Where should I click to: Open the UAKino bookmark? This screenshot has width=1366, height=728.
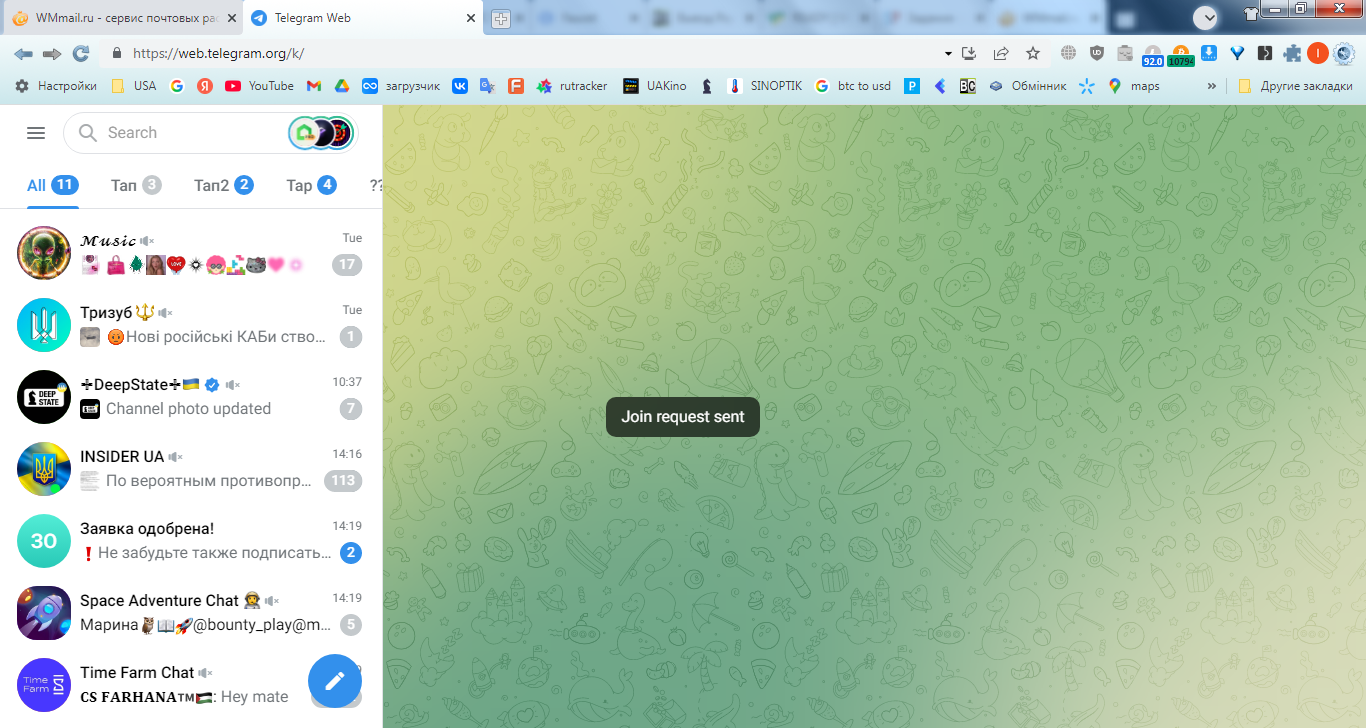click(655, 86)
